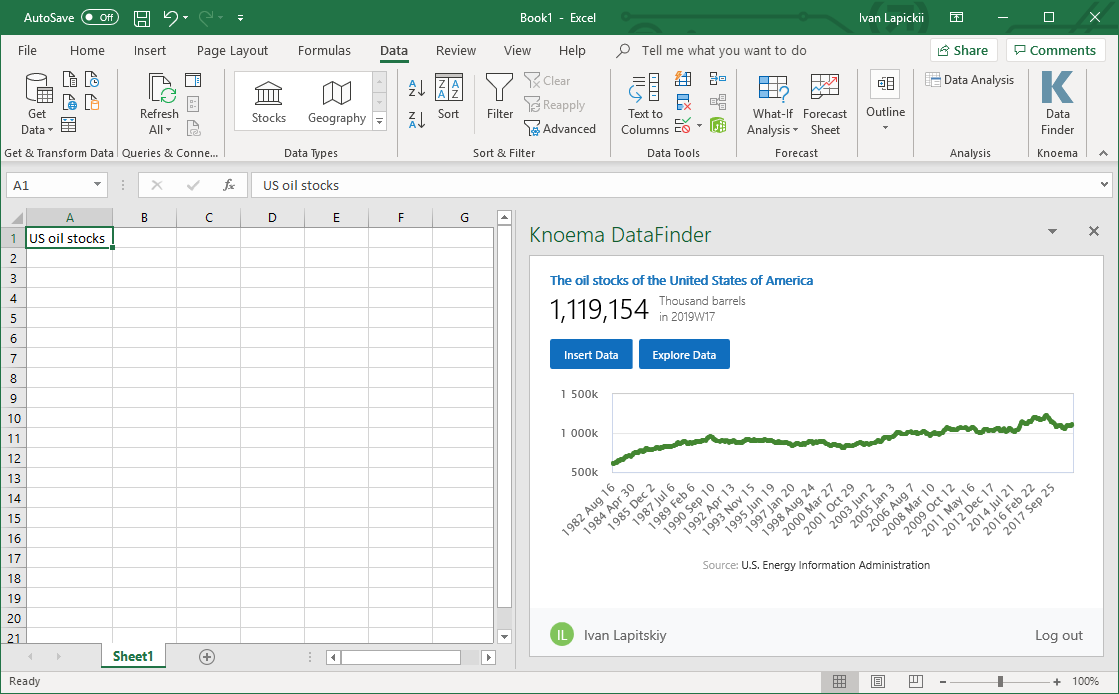
Task: Click the From Text/CSV icon
Action: pyautogui.click(x=69, y=79)
